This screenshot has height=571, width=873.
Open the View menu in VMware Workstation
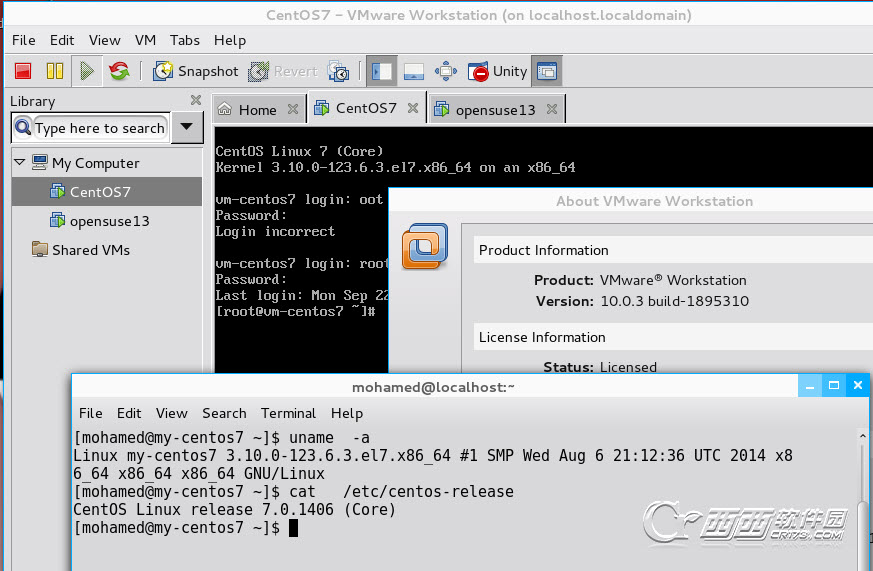click(x=105, y=40)
